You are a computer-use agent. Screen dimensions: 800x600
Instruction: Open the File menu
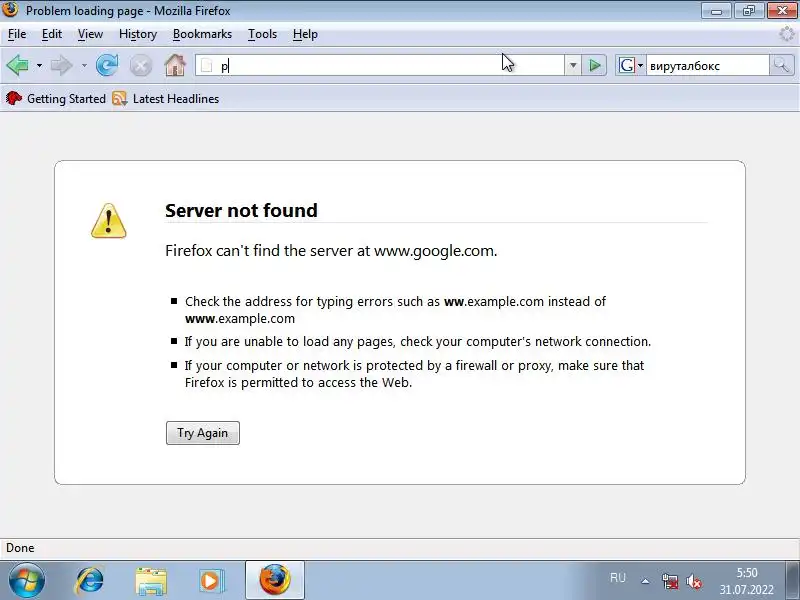click(x=17, y=34)
